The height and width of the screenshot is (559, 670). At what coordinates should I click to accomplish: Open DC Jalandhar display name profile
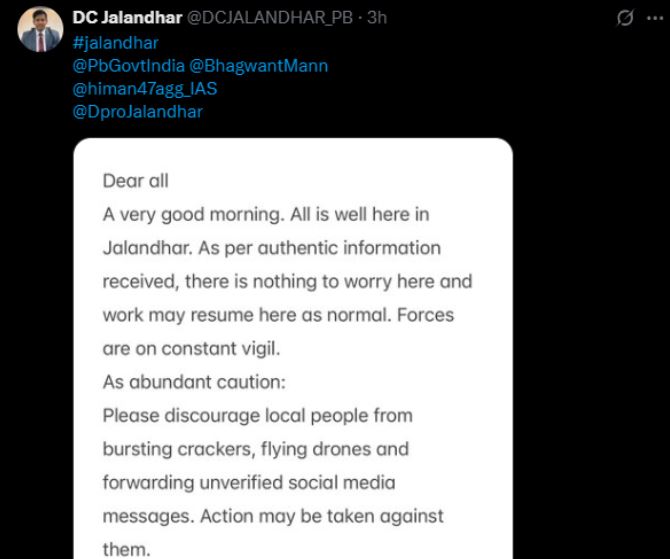[127, 18]
